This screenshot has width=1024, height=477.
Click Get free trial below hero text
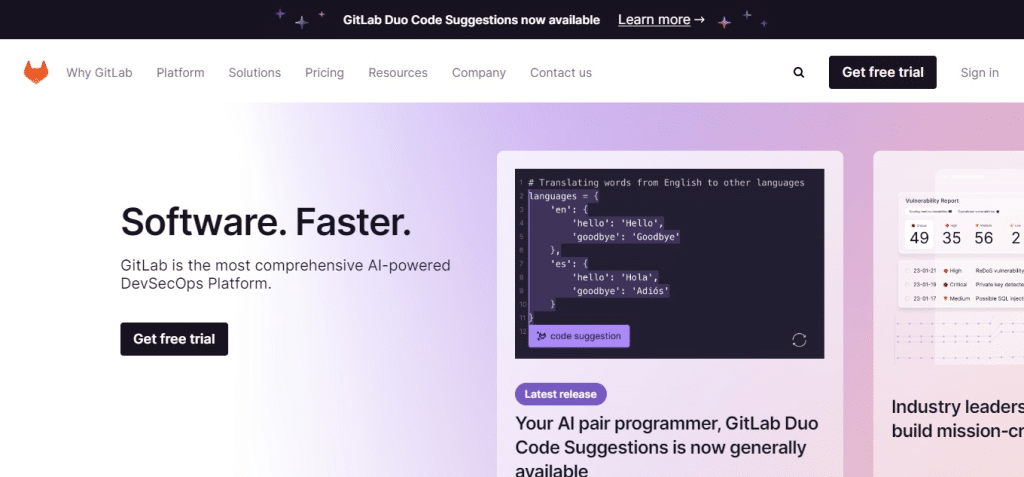[x=174, y=339]
